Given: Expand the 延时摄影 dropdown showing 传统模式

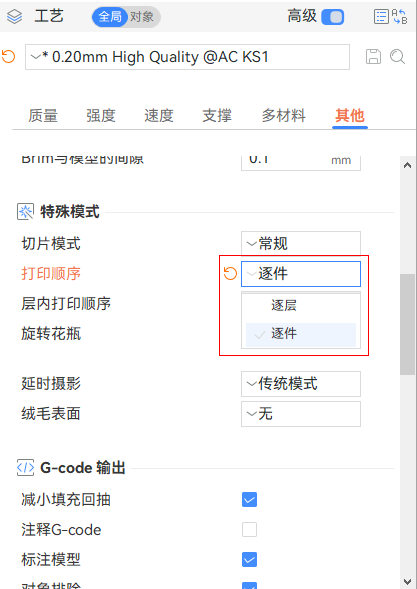Looking at the screenshot, I should click(x=301, y=384).
